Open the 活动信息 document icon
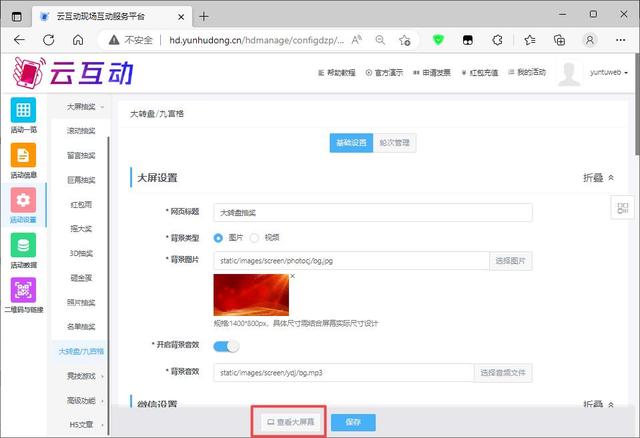Image resolution: width=640 pixels, height=438 pixels. coord(23,155)
